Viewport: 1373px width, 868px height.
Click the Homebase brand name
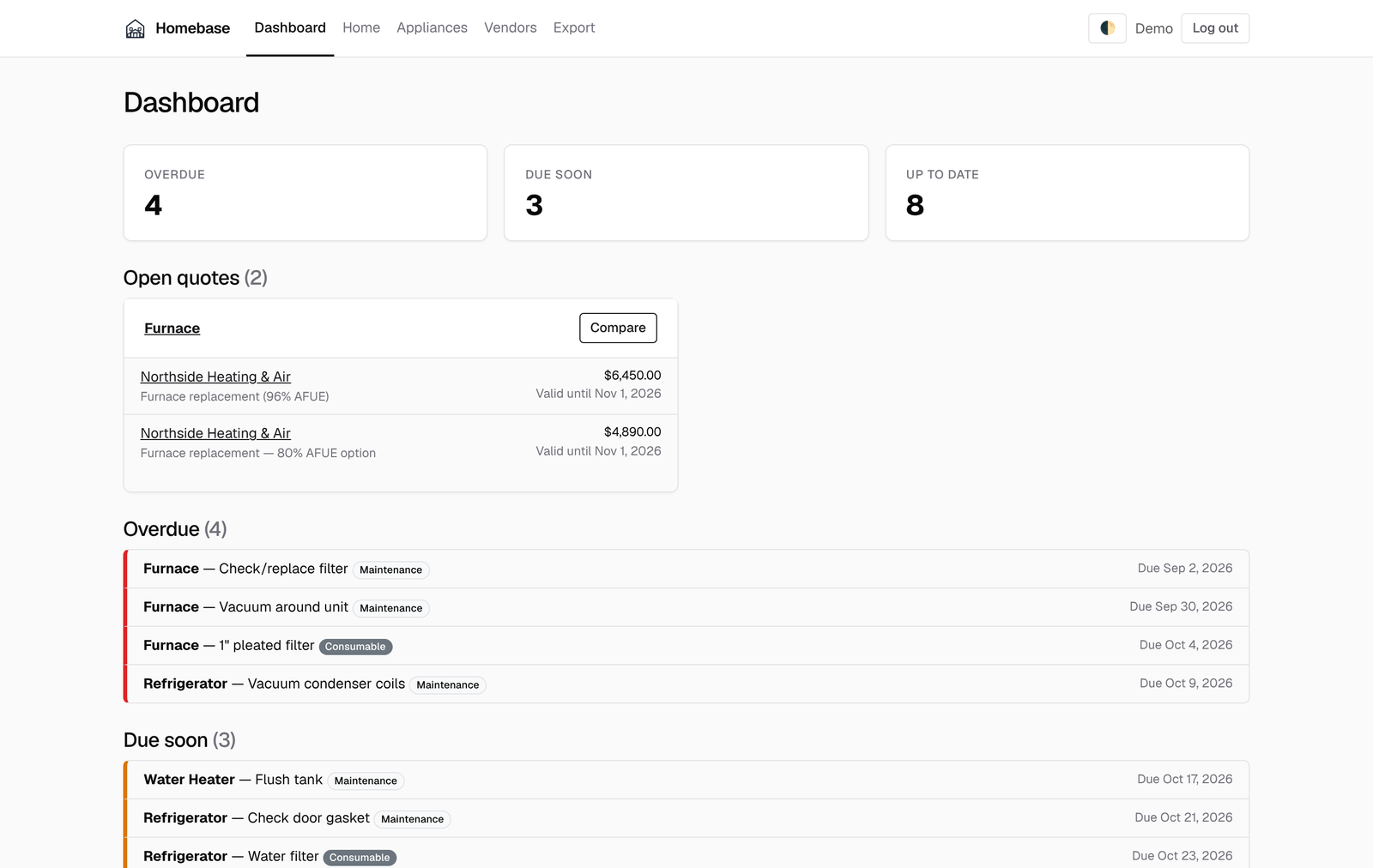click(x=193, y=28)
